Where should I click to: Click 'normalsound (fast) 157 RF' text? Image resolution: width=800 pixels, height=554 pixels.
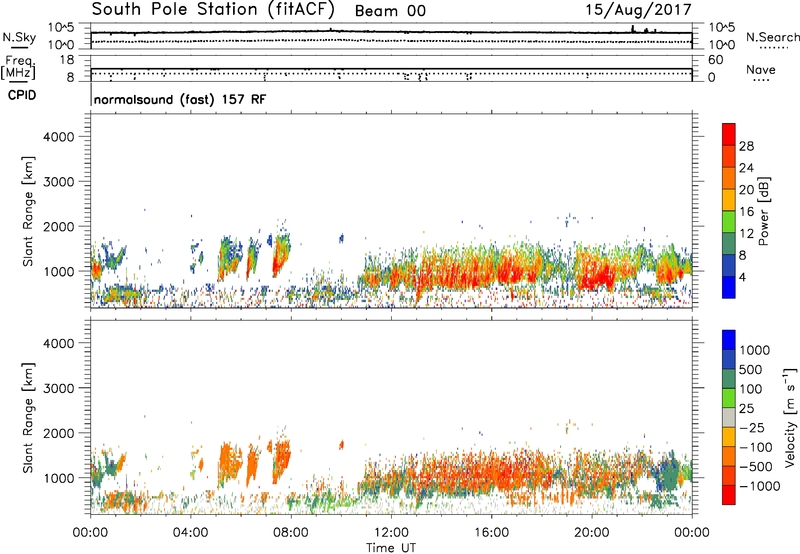click(180, 99)
